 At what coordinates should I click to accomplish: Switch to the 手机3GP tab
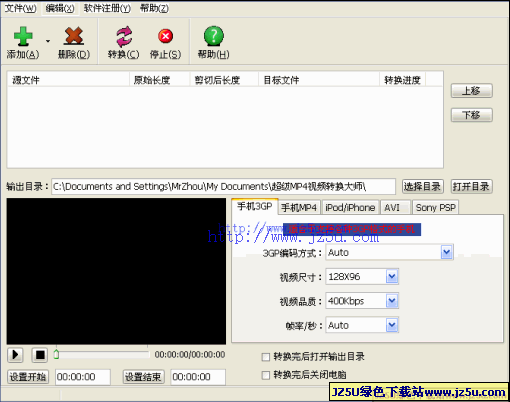coord(255,206)
